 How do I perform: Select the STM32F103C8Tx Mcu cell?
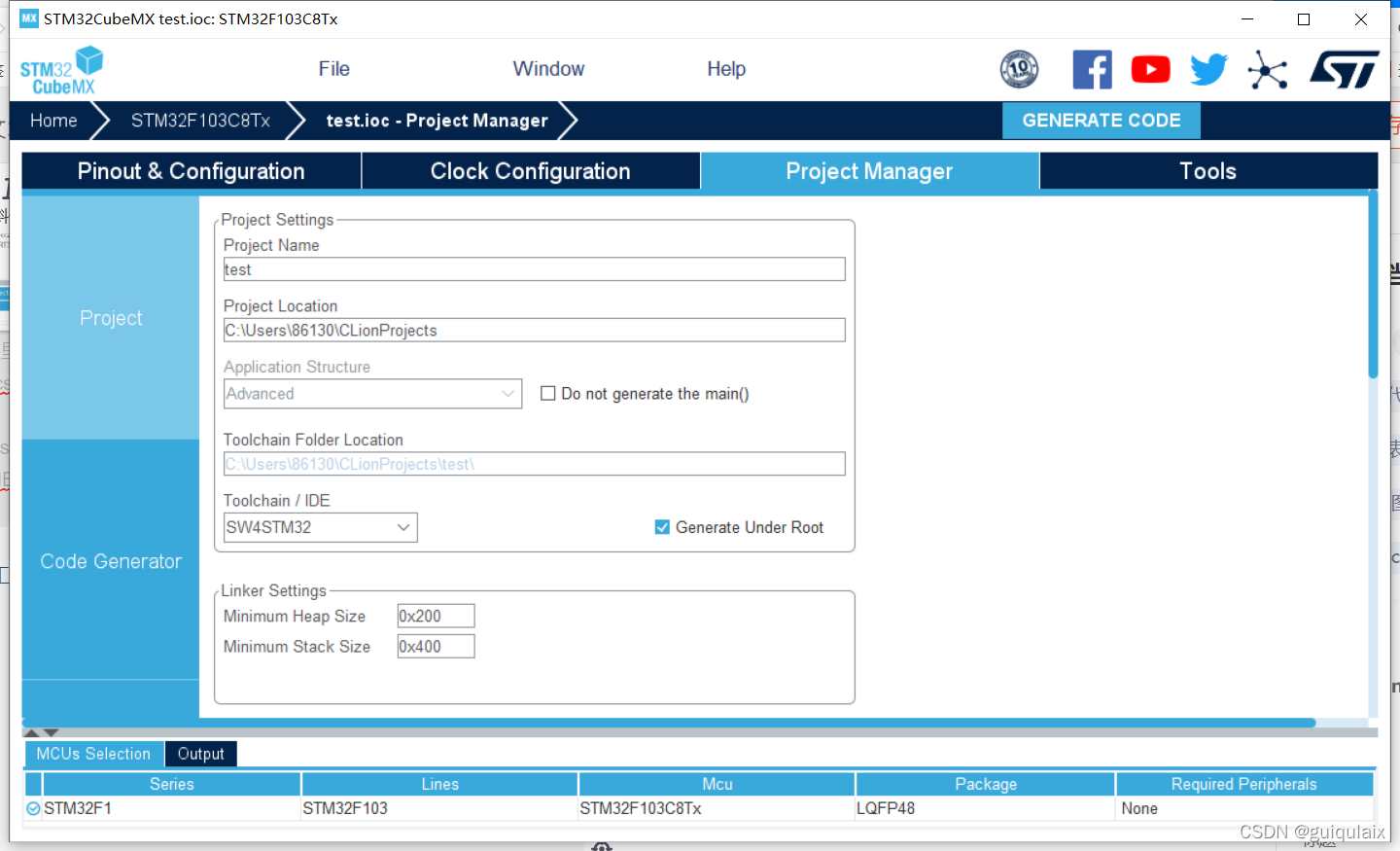pyautogui.click(x=717, y=808)
